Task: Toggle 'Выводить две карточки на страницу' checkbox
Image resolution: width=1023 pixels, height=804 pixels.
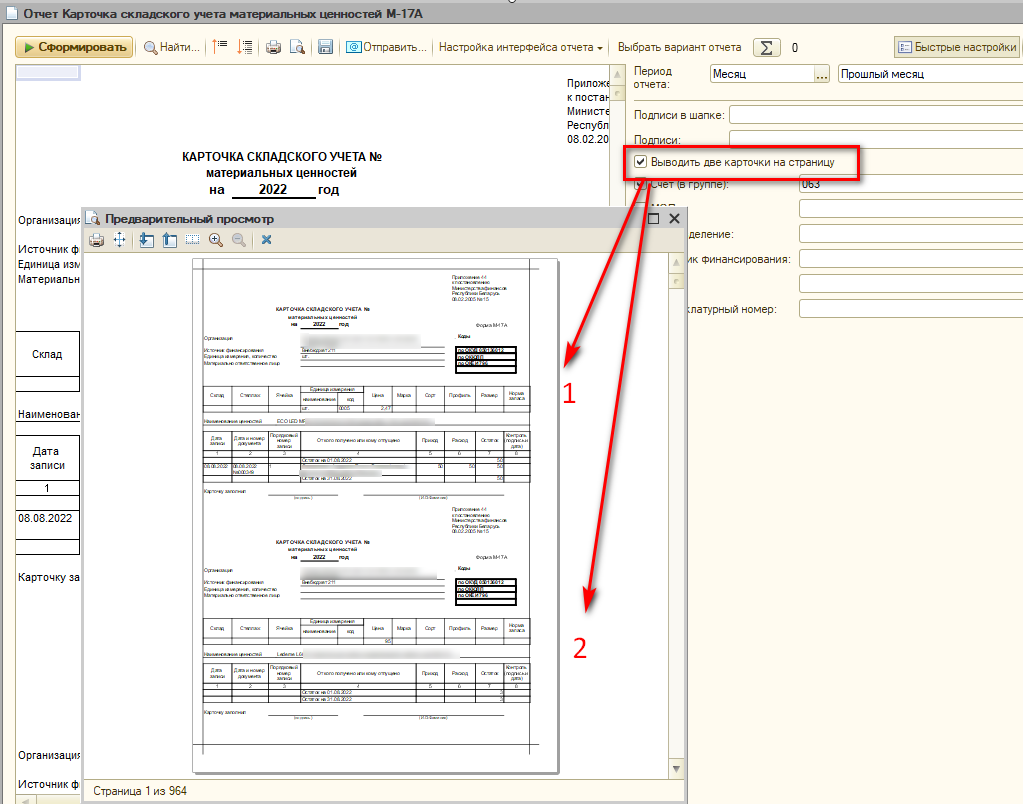Action: click(640, 161)
